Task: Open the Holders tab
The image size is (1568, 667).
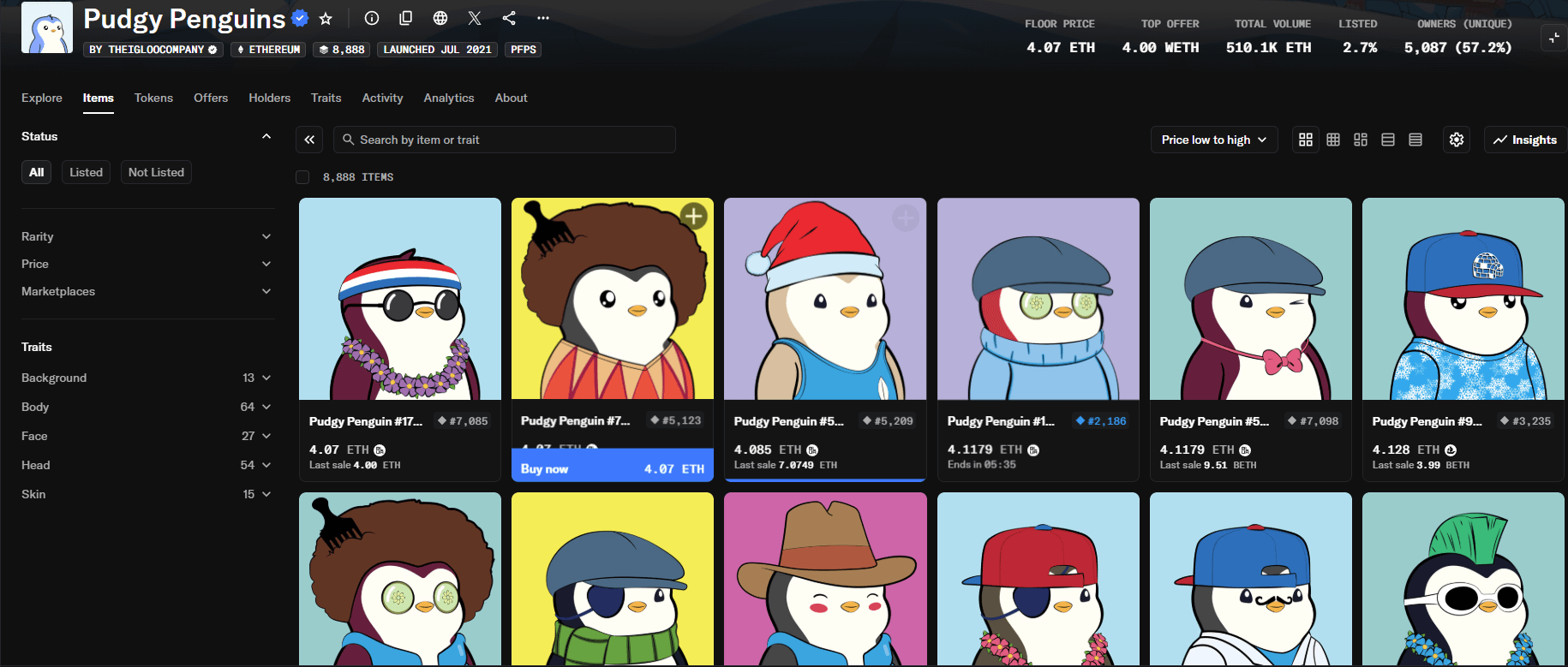Action: [270, 98]
